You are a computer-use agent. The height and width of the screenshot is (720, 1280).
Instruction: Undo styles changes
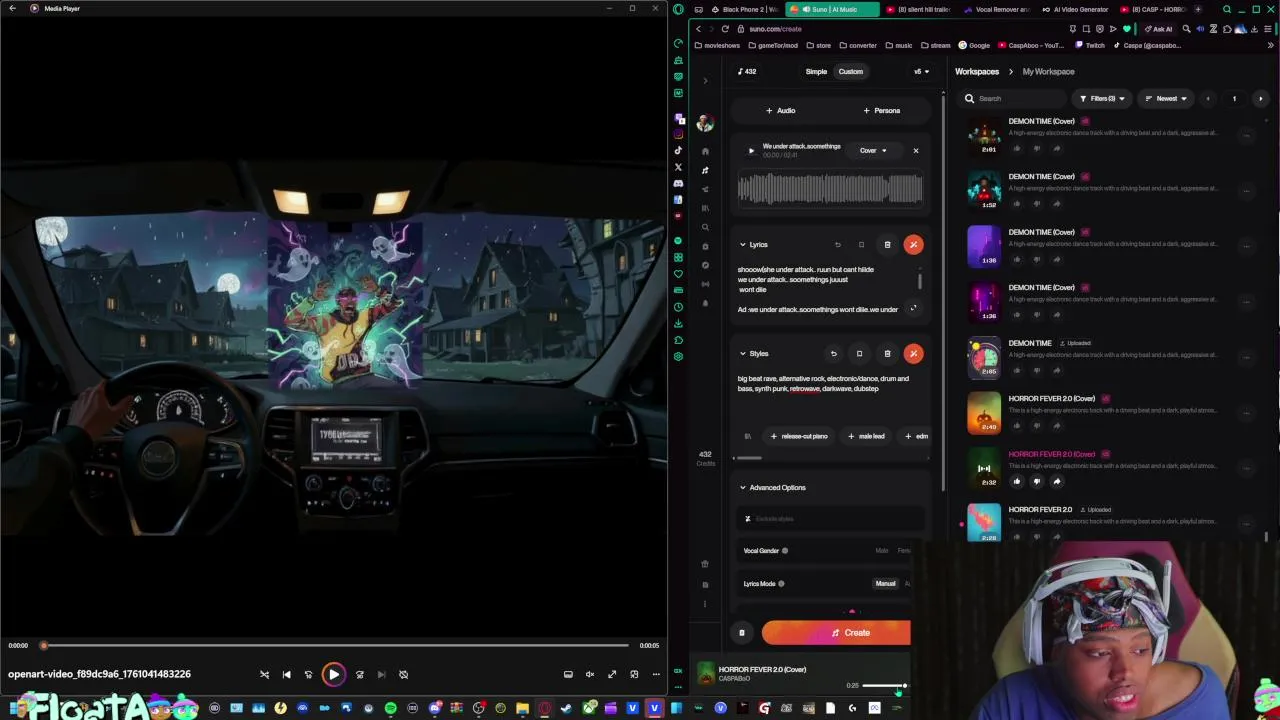click(x=833, y=353)
